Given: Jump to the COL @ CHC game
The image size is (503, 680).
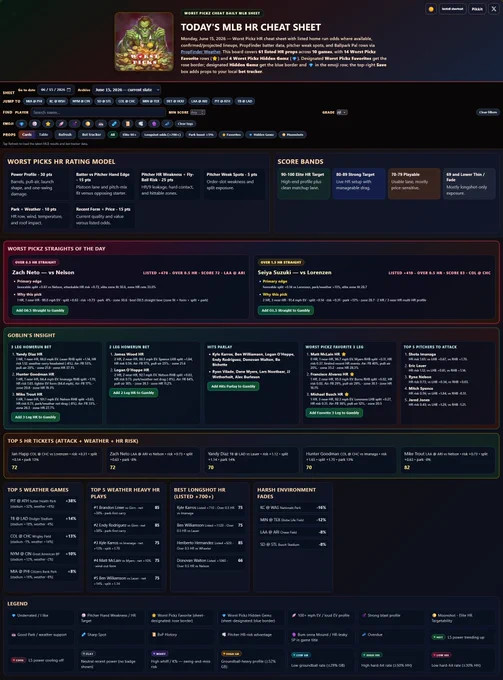Looking at the screenshot, I should coord(127,101).
